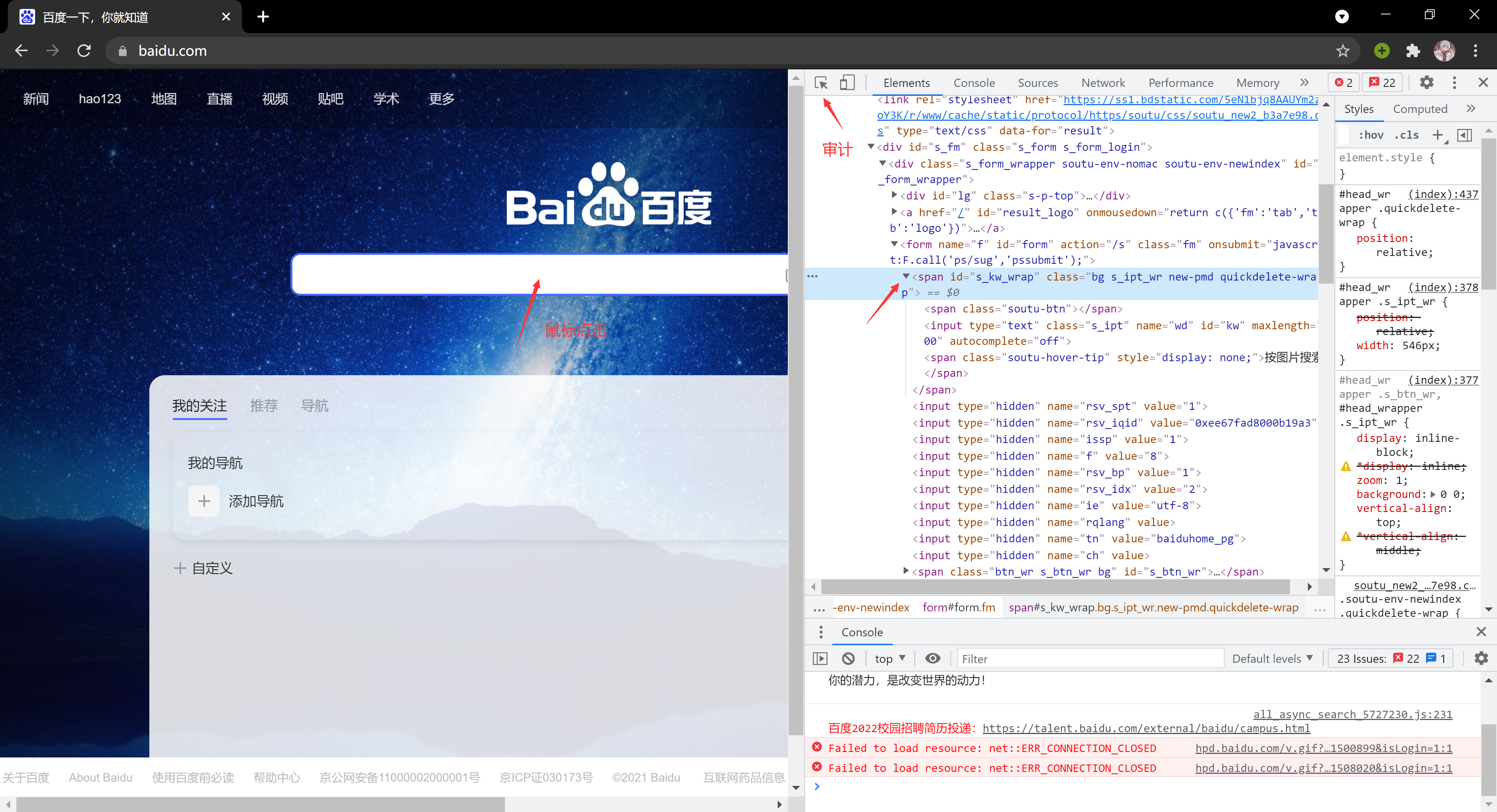The width and height of the screenshot is (1497, 812).
Task: Click the 22 issues badge in toolbar
Action: click(1382, 83)
